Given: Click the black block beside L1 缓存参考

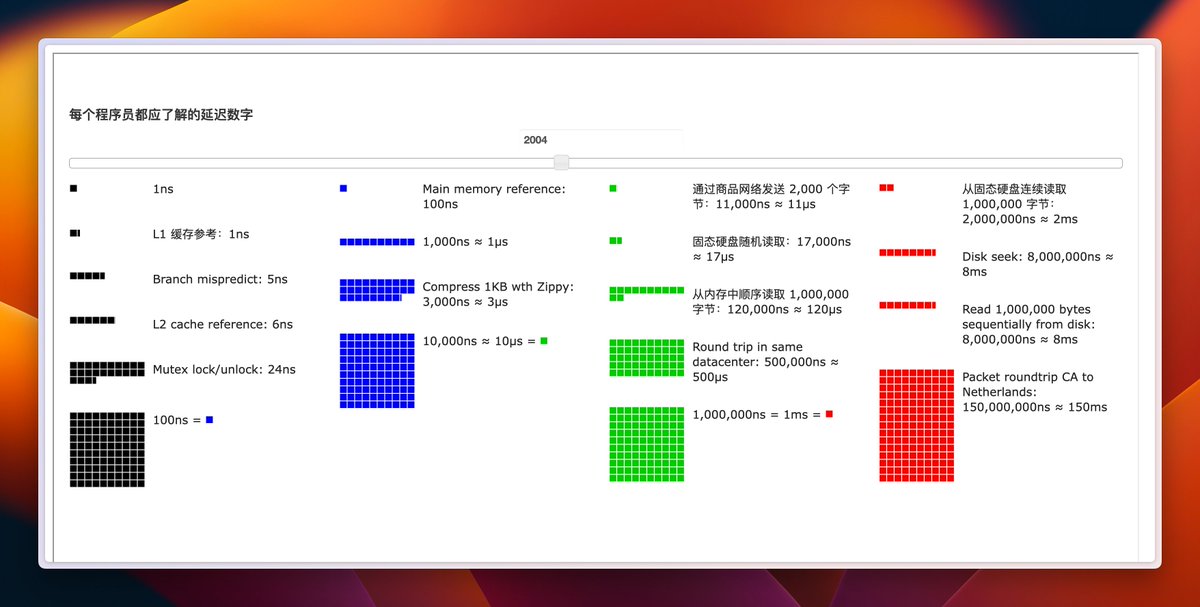Looking at the screenshot, I should click(x=75, y=233).
